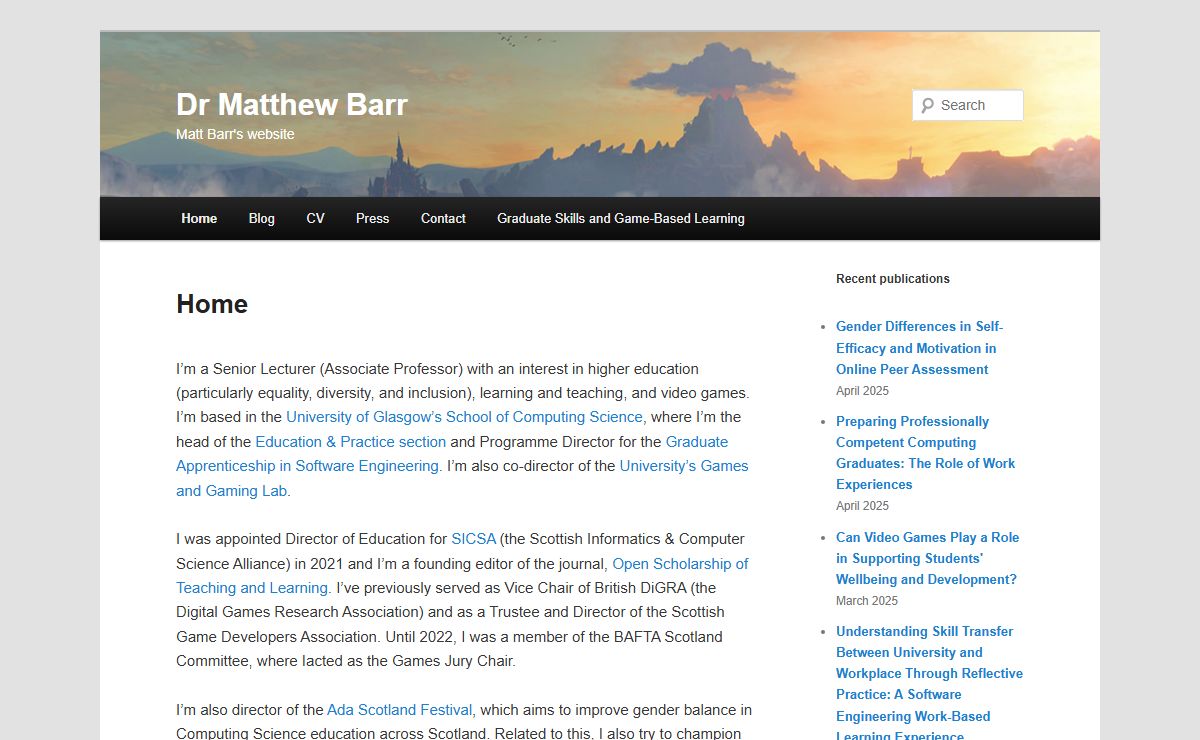Click the March 2025 date text
Image resolution: width=1200 pixels, height=740 pixels.
tap(867, 601)
